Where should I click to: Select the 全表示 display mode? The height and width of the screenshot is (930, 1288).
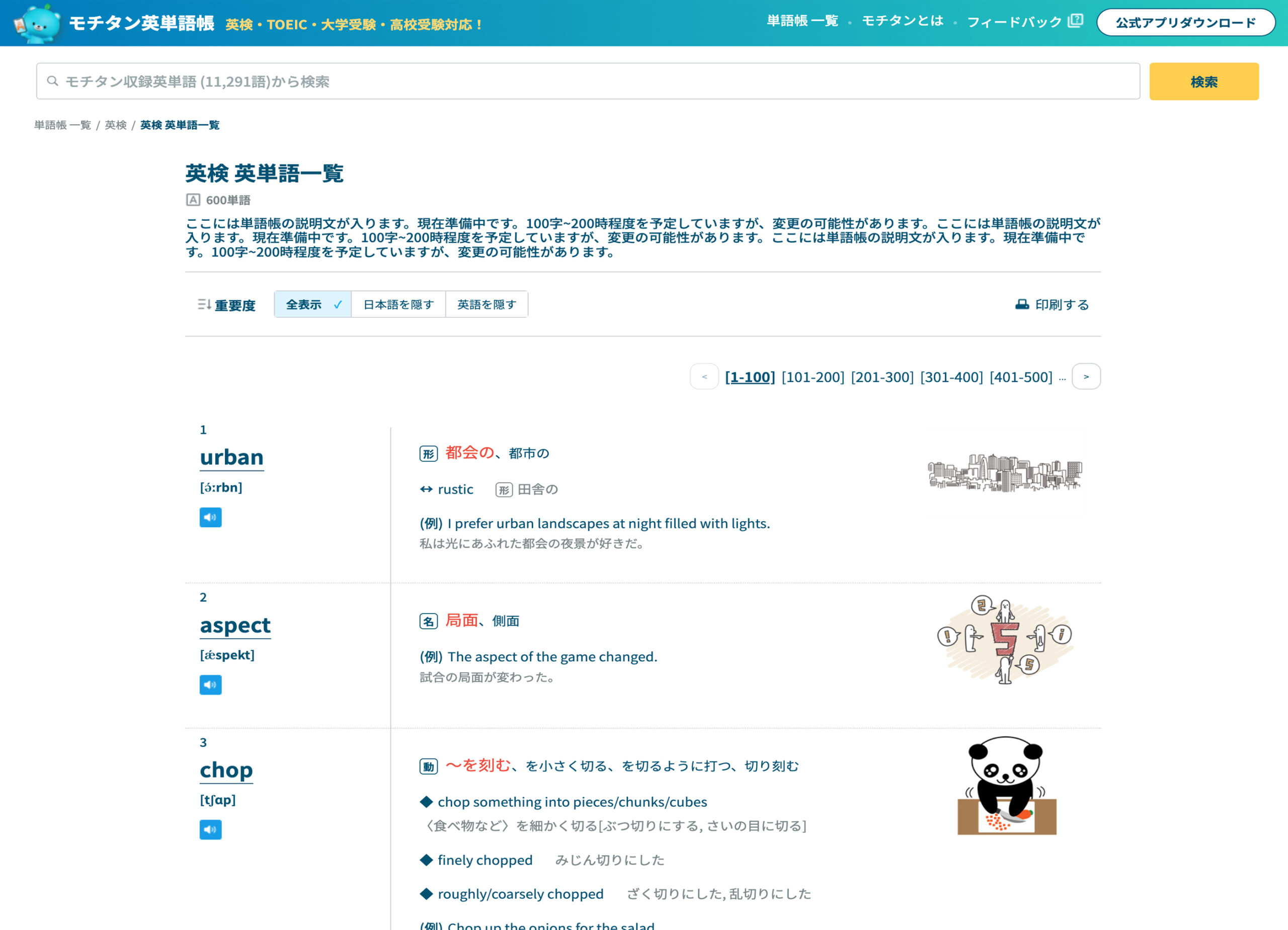[312, 305]
